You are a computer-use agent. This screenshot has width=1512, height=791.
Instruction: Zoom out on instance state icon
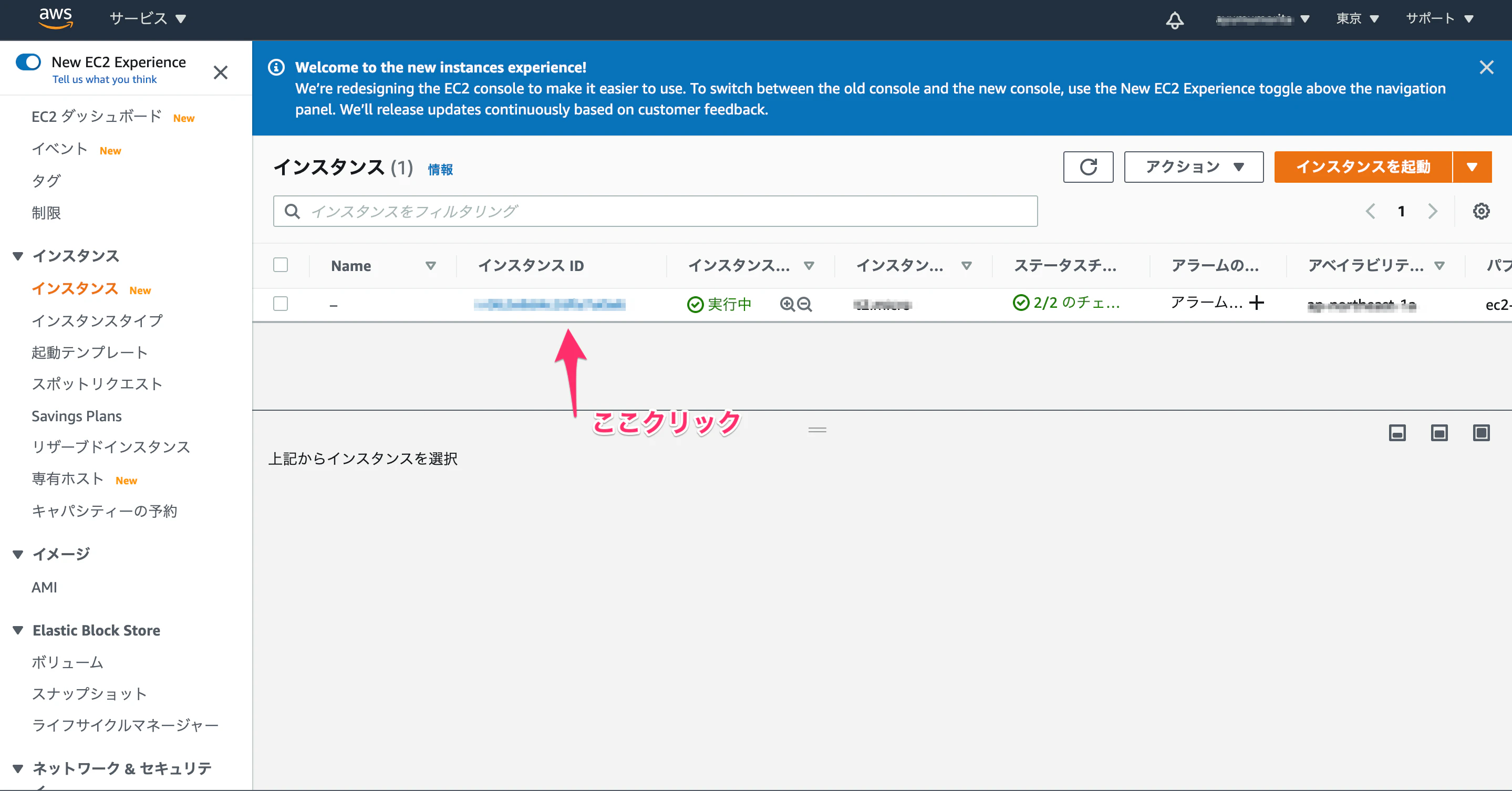(805, 304)
